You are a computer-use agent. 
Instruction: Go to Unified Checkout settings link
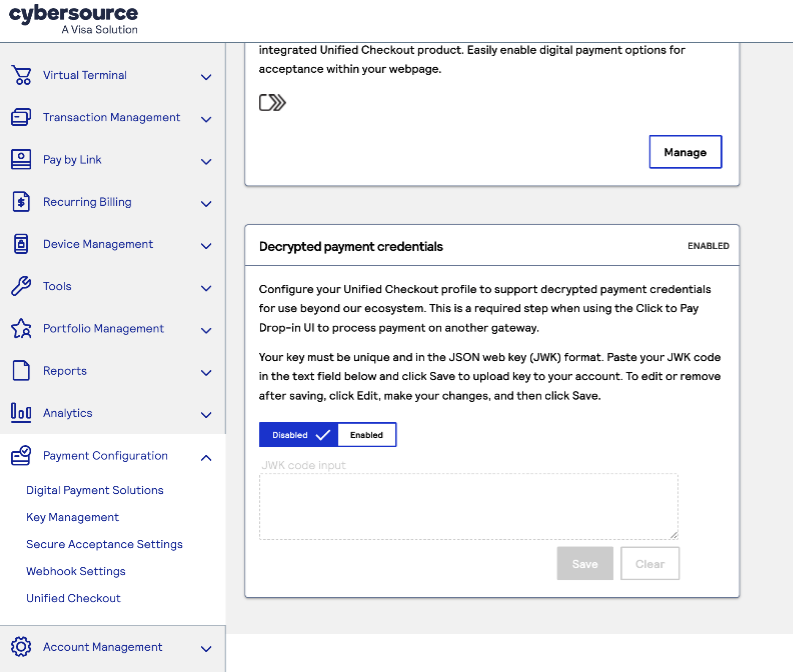point(73,598)
